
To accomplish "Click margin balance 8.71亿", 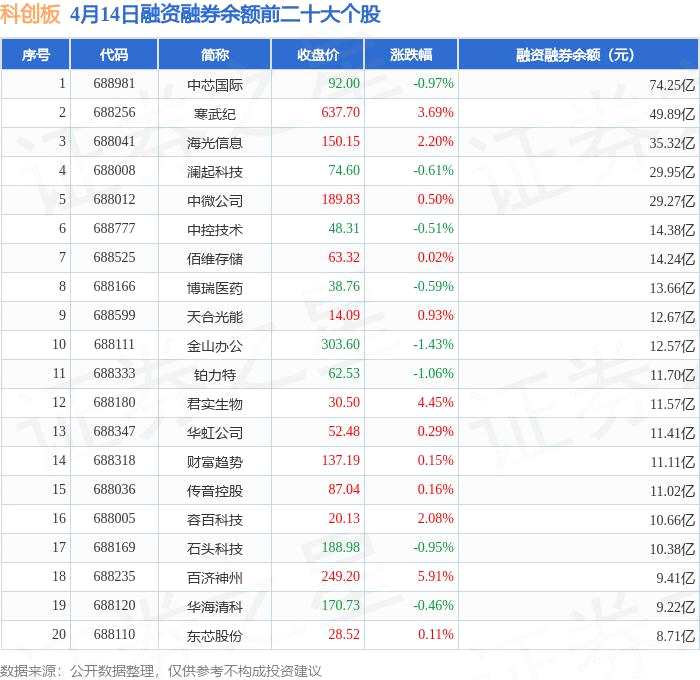I will pyautogui.click(x=675, y=636).
